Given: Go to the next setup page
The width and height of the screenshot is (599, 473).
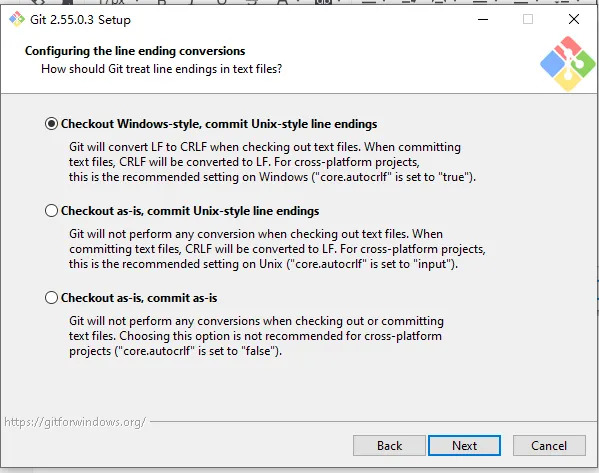Looking at the screenshot, I should 464,445.
